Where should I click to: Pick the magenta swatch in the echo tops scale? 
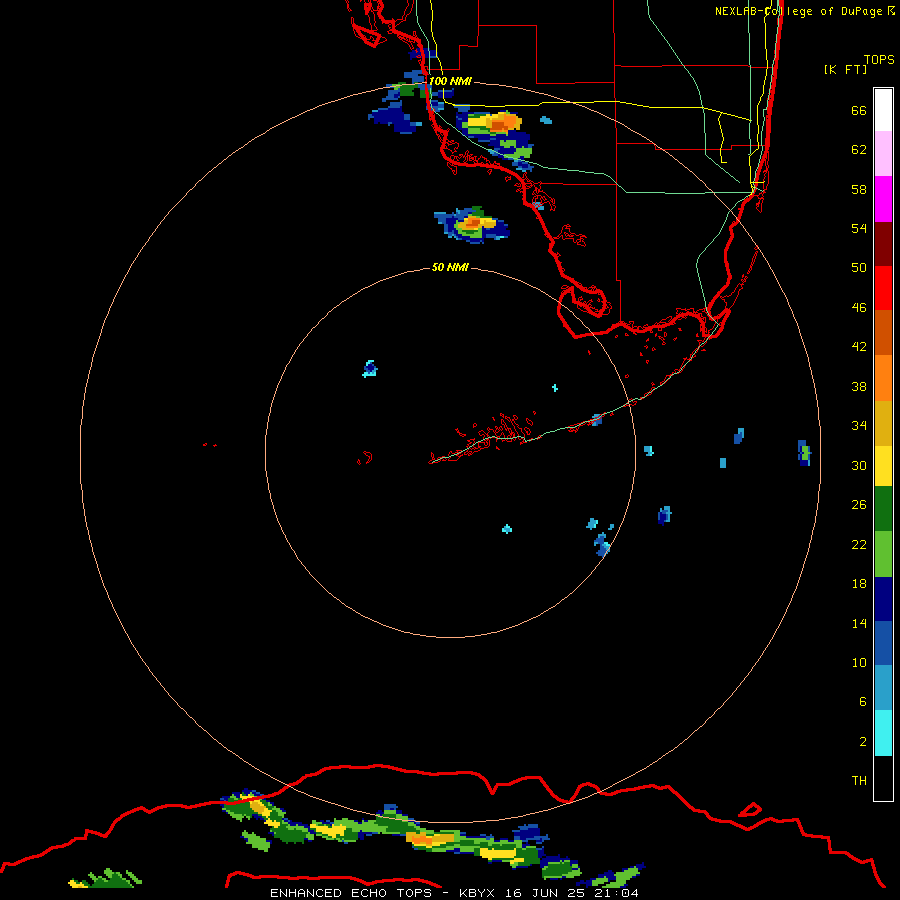[883, 199]
